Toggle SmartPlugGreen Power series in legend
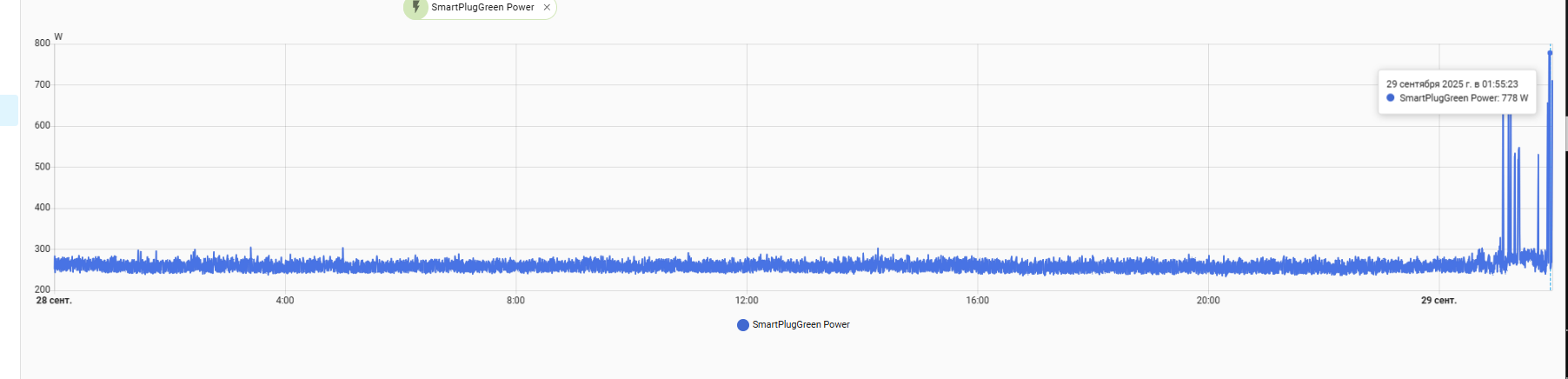This screenshot has width=1568, height=379. tap(793, 324)
